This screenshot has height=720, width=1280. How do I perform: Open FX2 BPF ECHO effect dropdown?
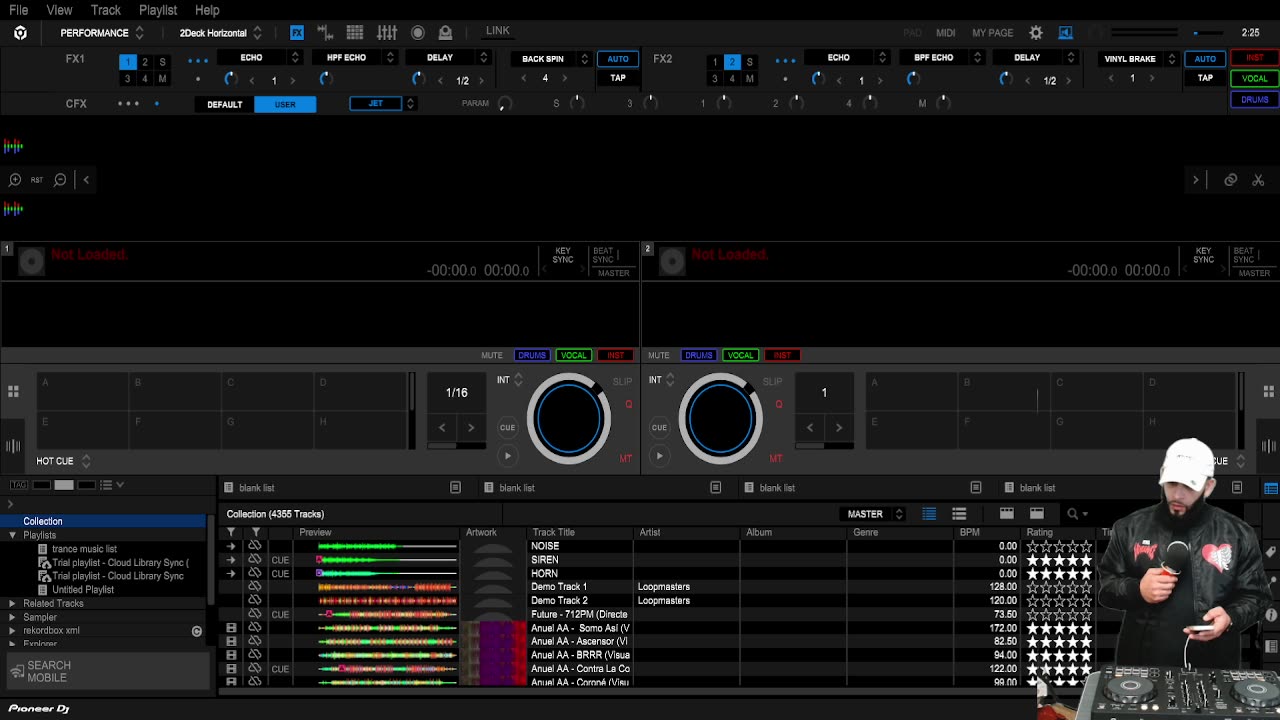point(941,58)
